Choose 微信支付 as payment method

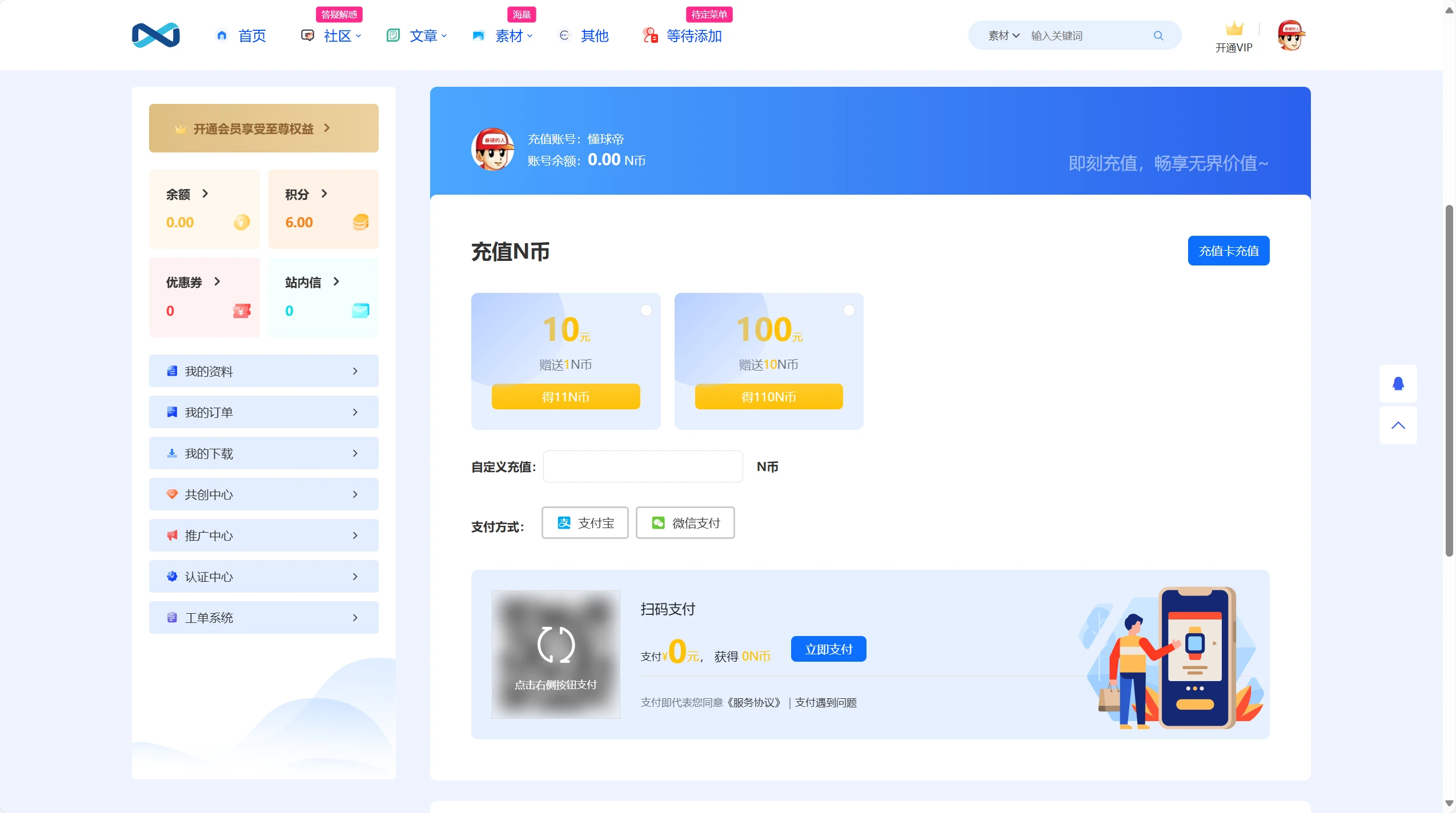point(685,523)
